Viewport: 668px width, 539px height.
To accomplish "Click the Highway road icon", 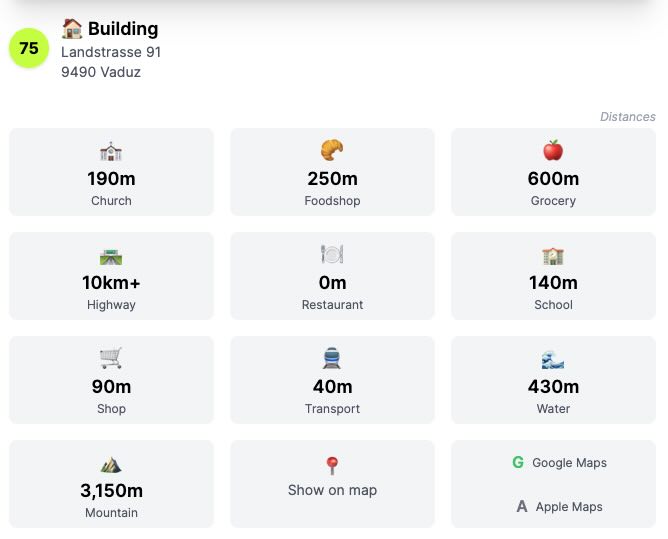I will pyautogui.click(x=111, y=257).
